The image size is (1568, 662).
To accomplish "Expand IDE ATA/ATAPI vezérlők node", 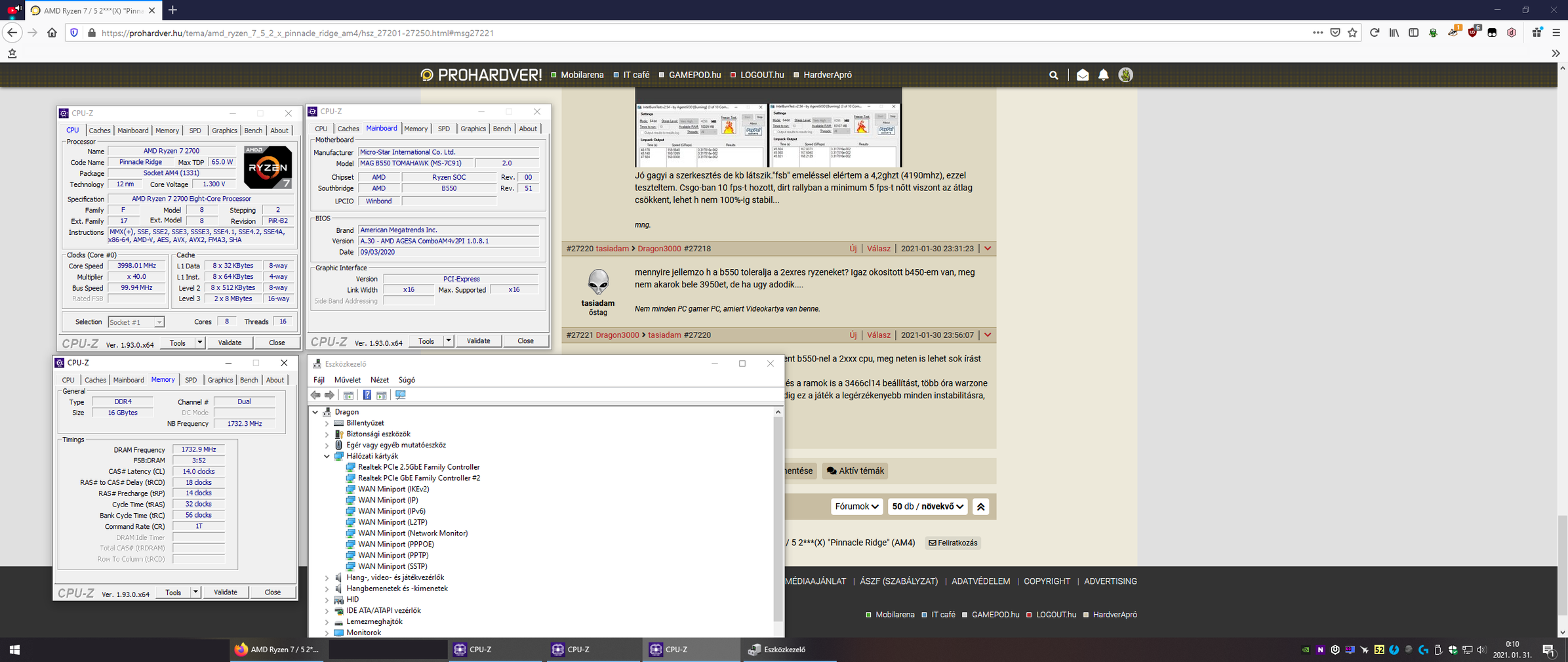I will click(x=327, y=611).
